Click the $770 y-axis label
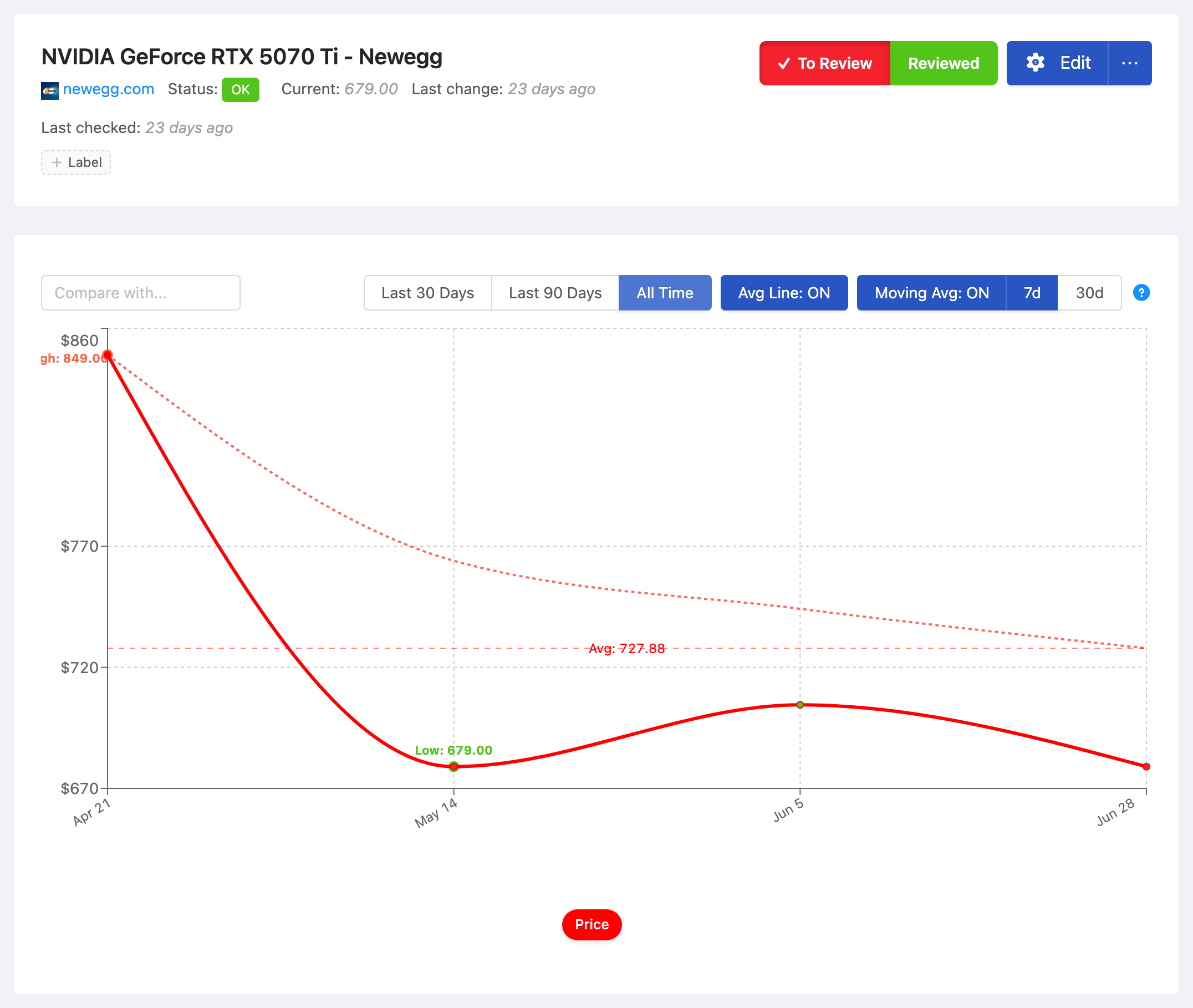The image size is (1193, 1008). 79,546
